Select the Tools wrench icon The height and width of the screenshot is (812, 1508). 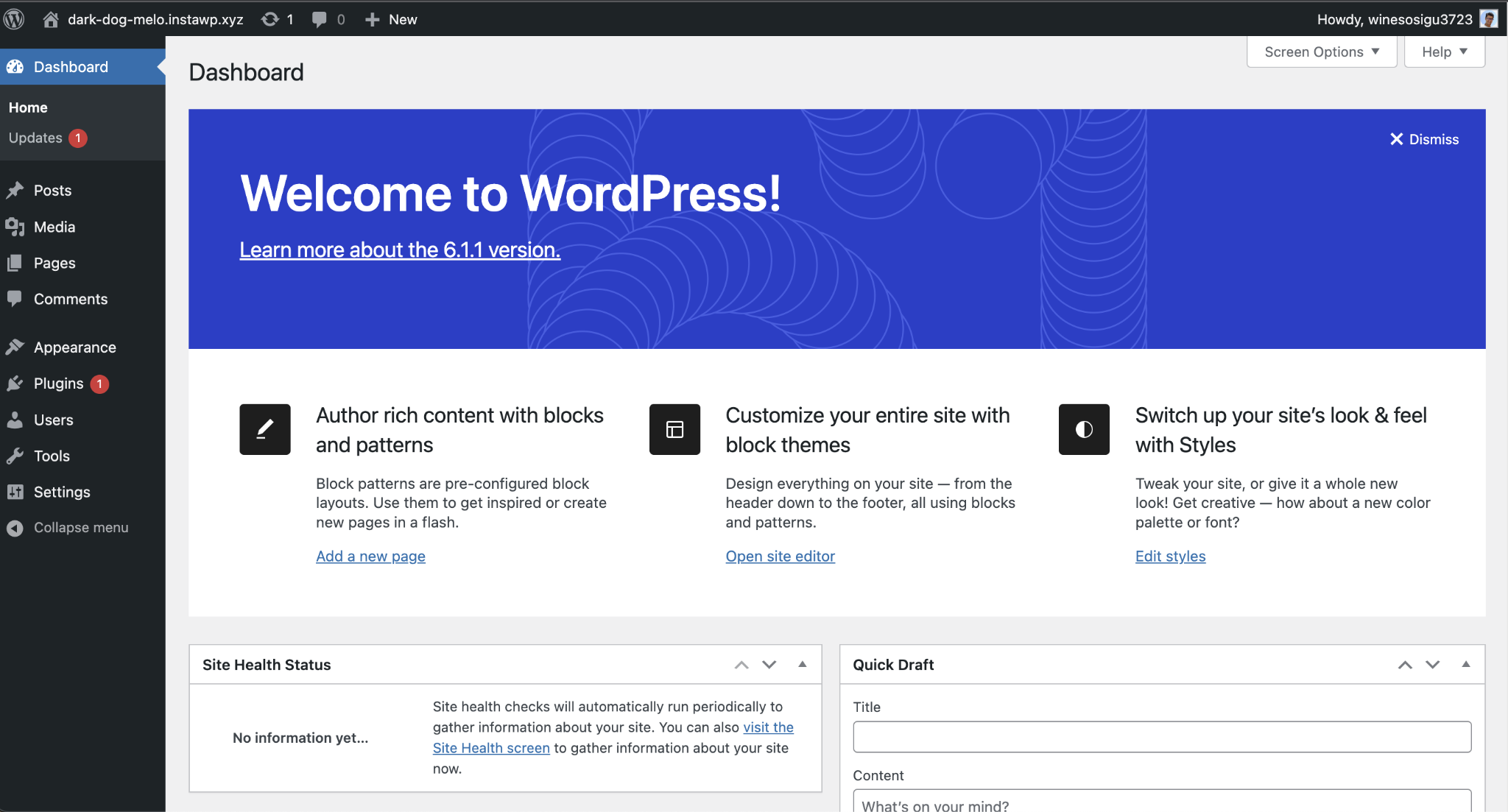[15, 456]
